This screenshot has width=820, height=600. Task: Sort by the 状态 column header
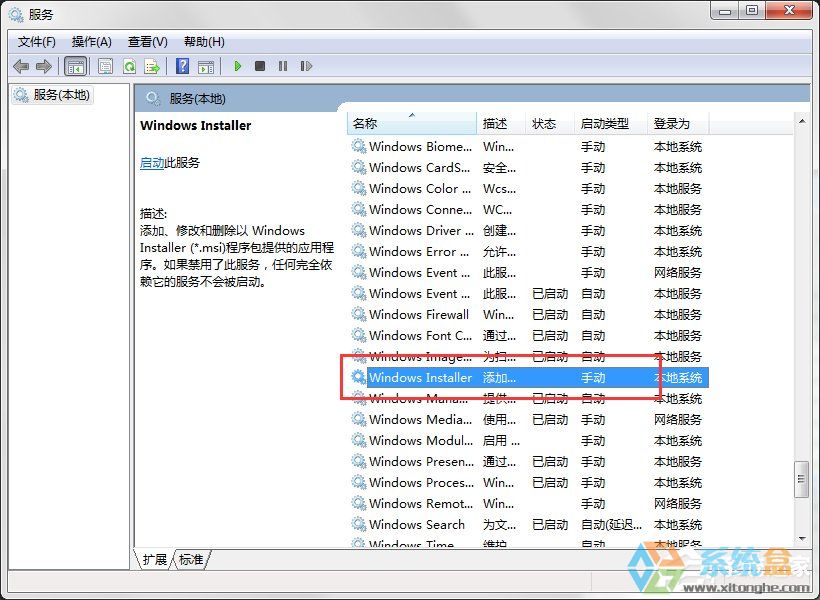click(550, 123)
